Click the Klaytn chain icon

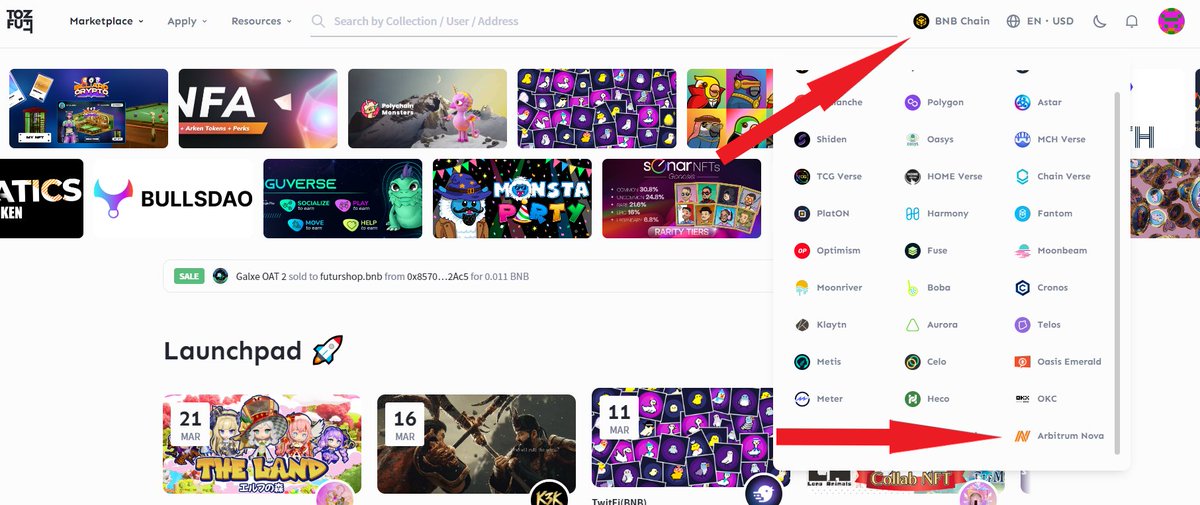point(802,324)
